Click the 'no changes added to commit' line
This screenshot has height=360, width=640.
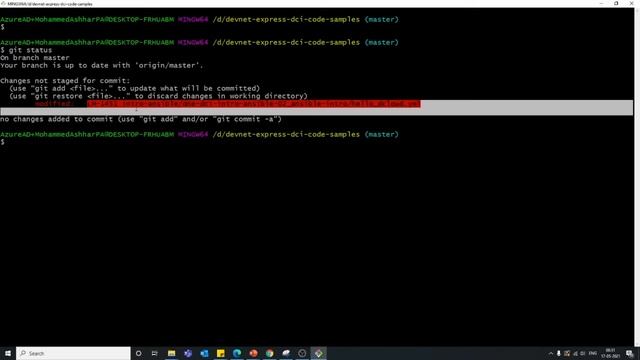coord(141,119)
